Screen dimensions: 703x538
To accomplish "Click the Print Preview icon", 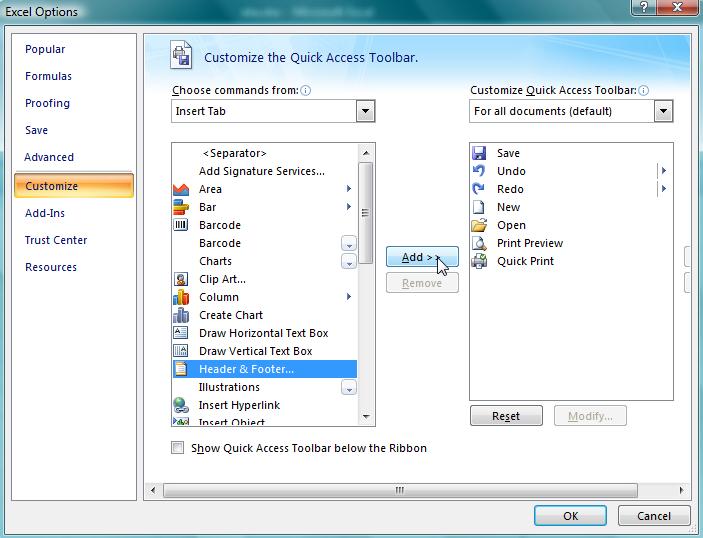I will coord(479,243).
